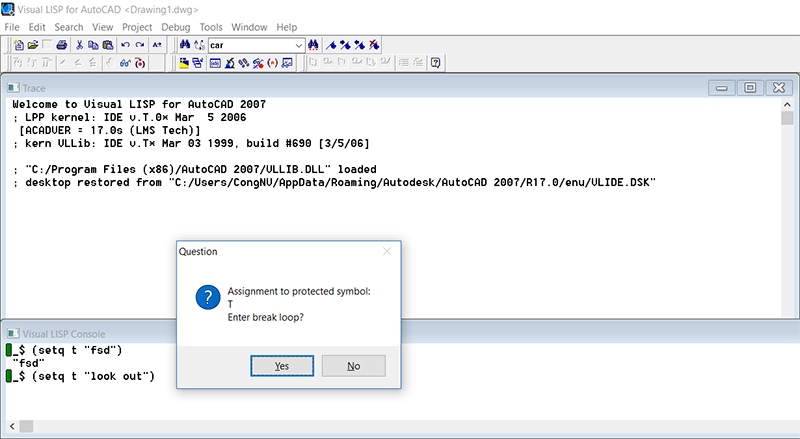Click the Redo arrow icon

coord(140,45)
